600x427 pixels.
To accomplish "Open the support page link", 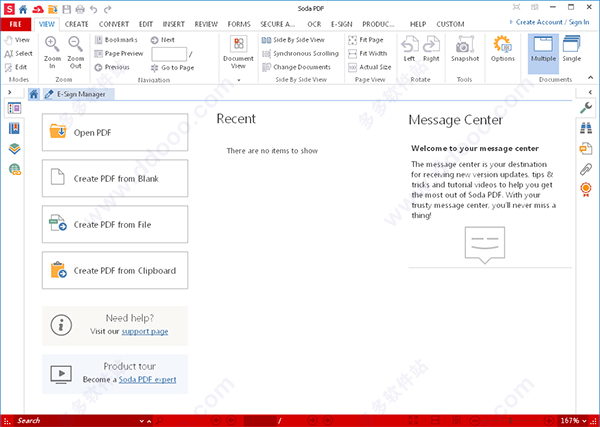I will click(145, 331).
